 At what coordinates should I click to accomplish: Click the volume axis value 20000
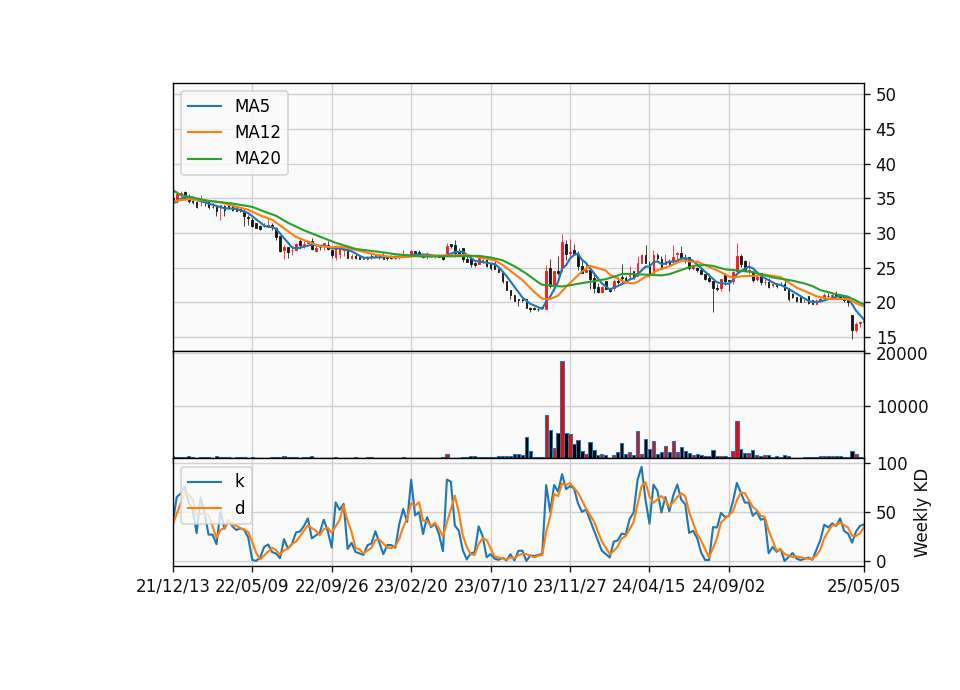pyautogui.click(x=902, y=354)
